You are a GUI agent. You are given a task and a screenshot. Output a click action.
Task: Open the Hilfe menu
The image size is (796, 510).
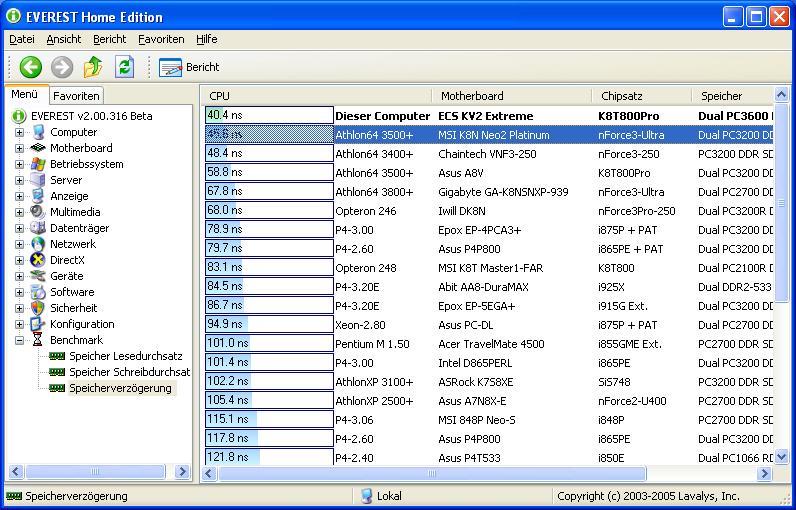pyautogui.click(x=207, y=39)
